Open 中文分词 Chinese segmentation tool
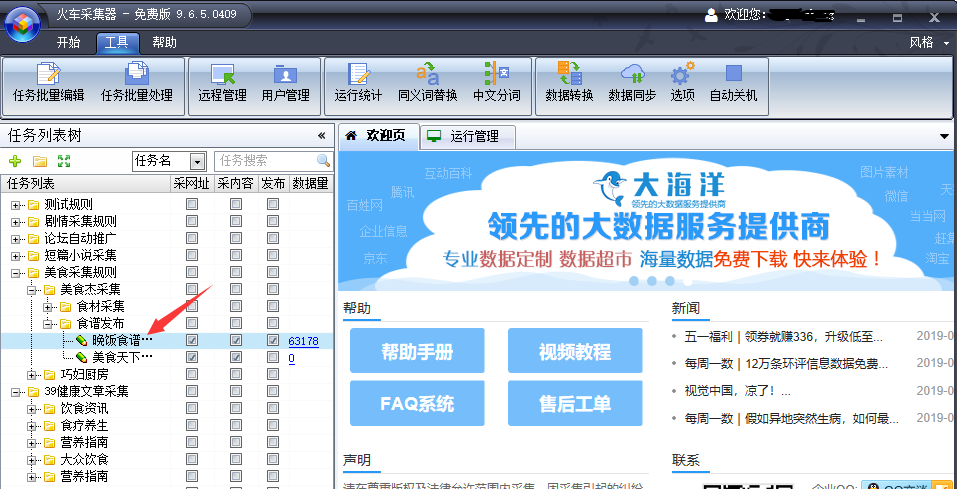The height and width of the screenshot is (489, 957). point(496,82)
